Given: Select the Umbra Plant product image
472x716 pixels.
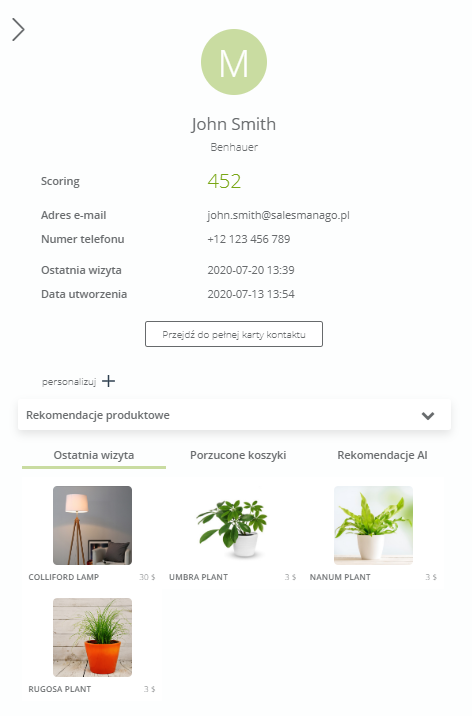Looking at the screenshot, I should coord(233,526).
